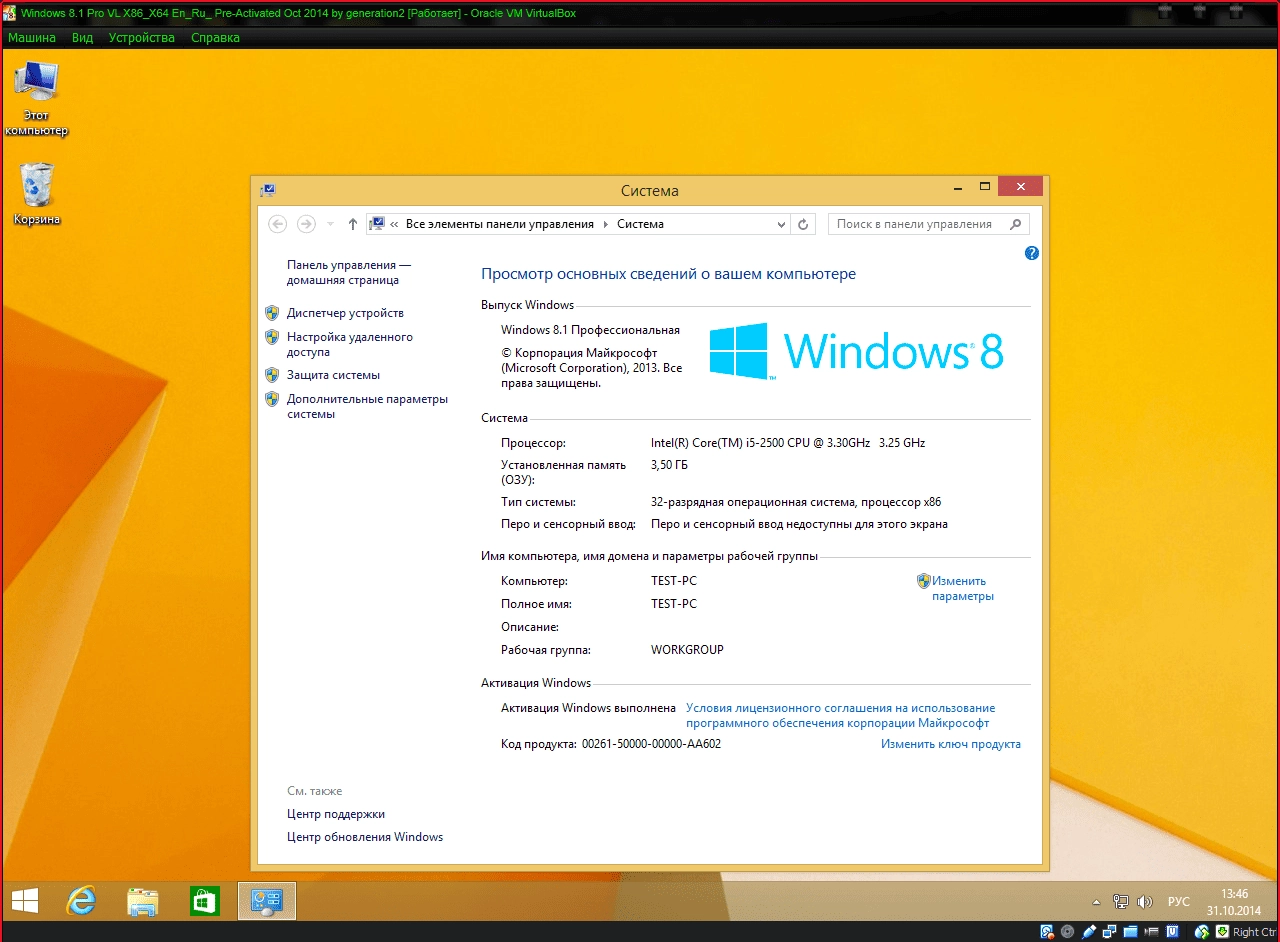Screen dimensions: 1280x942
Task: Open the VirtualBox Машина menu
Action: (32, 37)
